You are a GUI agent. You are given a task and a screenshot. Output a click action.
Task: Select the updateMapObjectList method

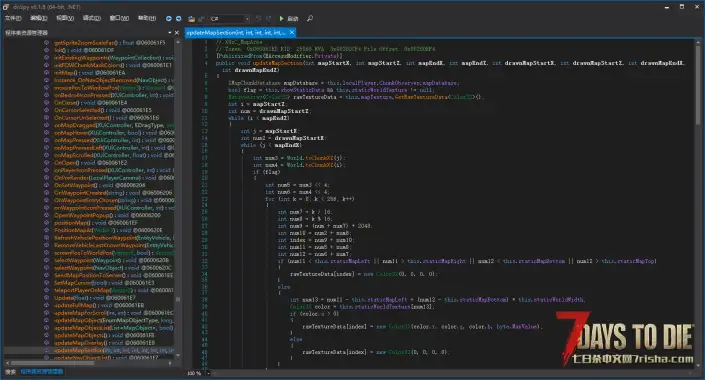pos(113,328)
